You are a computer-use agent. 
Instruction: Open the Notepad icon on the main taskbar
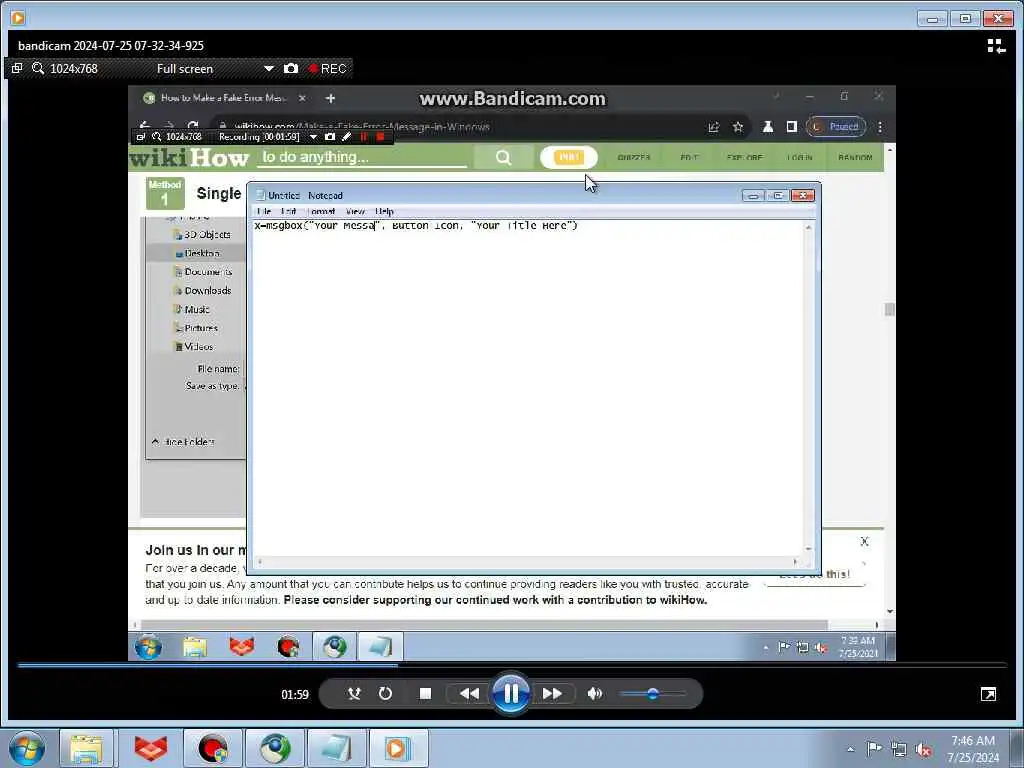[336, 748]
